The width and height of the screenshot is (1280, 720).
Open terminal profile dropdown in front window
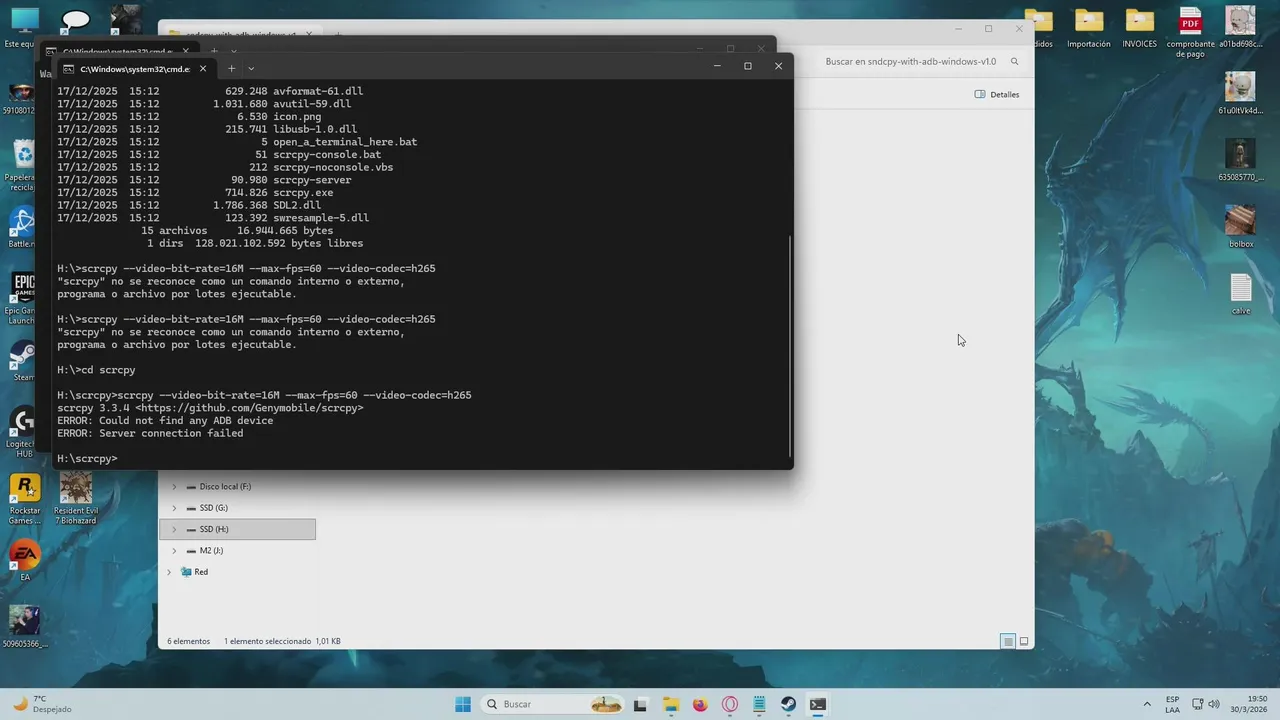pyautogui.click(x=251, y=68)
